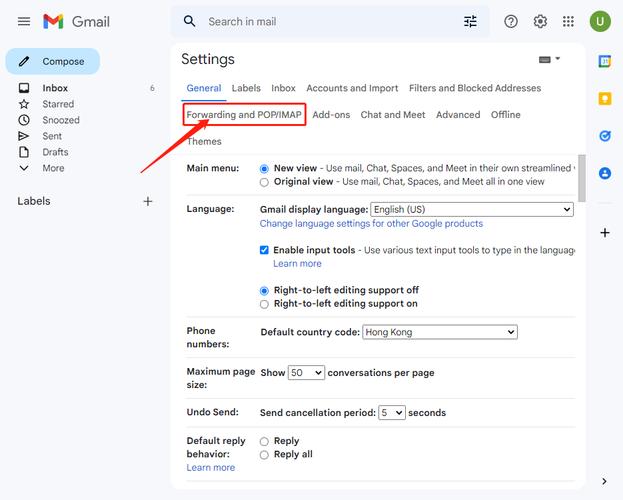Open the Gmail display language dropdown
This screenshot has height=500, width=623.
click(x=471, y=210)
